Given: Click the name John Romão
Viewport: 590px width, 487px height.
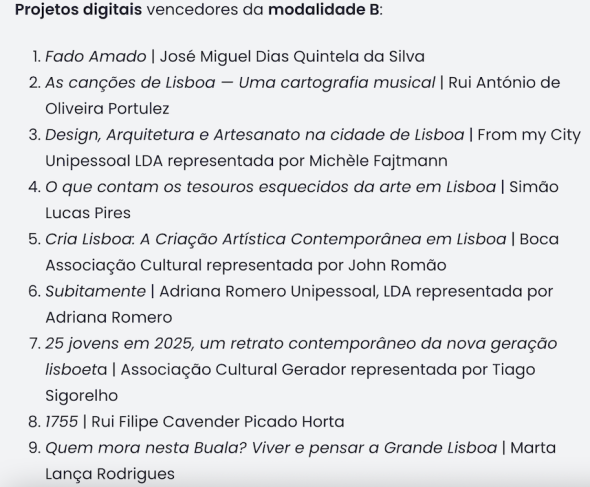Looking at the screenshot, I should 397,265.
